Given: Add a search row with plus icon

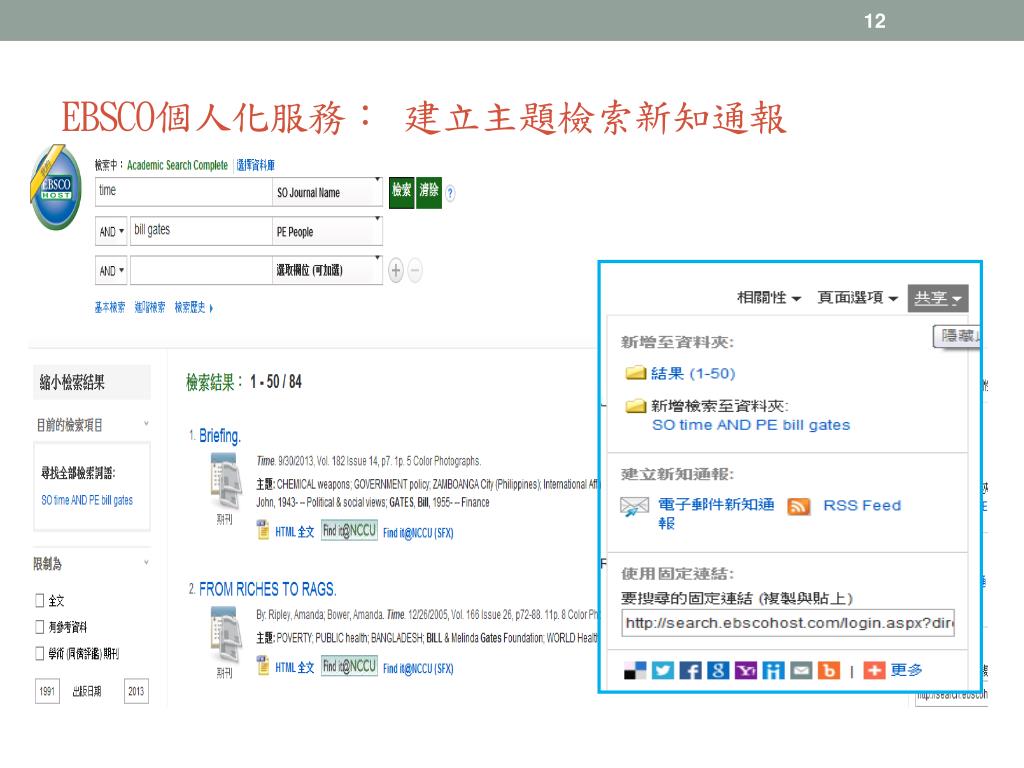Looking at the screenshot, I should 396,270.
